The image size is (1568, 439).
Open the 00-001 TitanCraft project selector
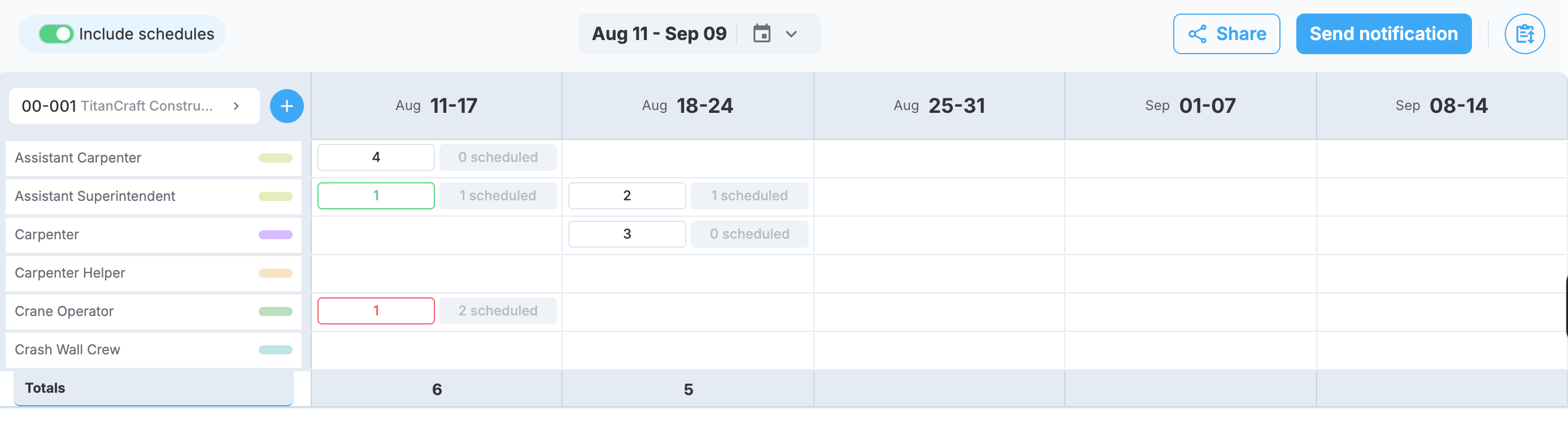[134, 107]
